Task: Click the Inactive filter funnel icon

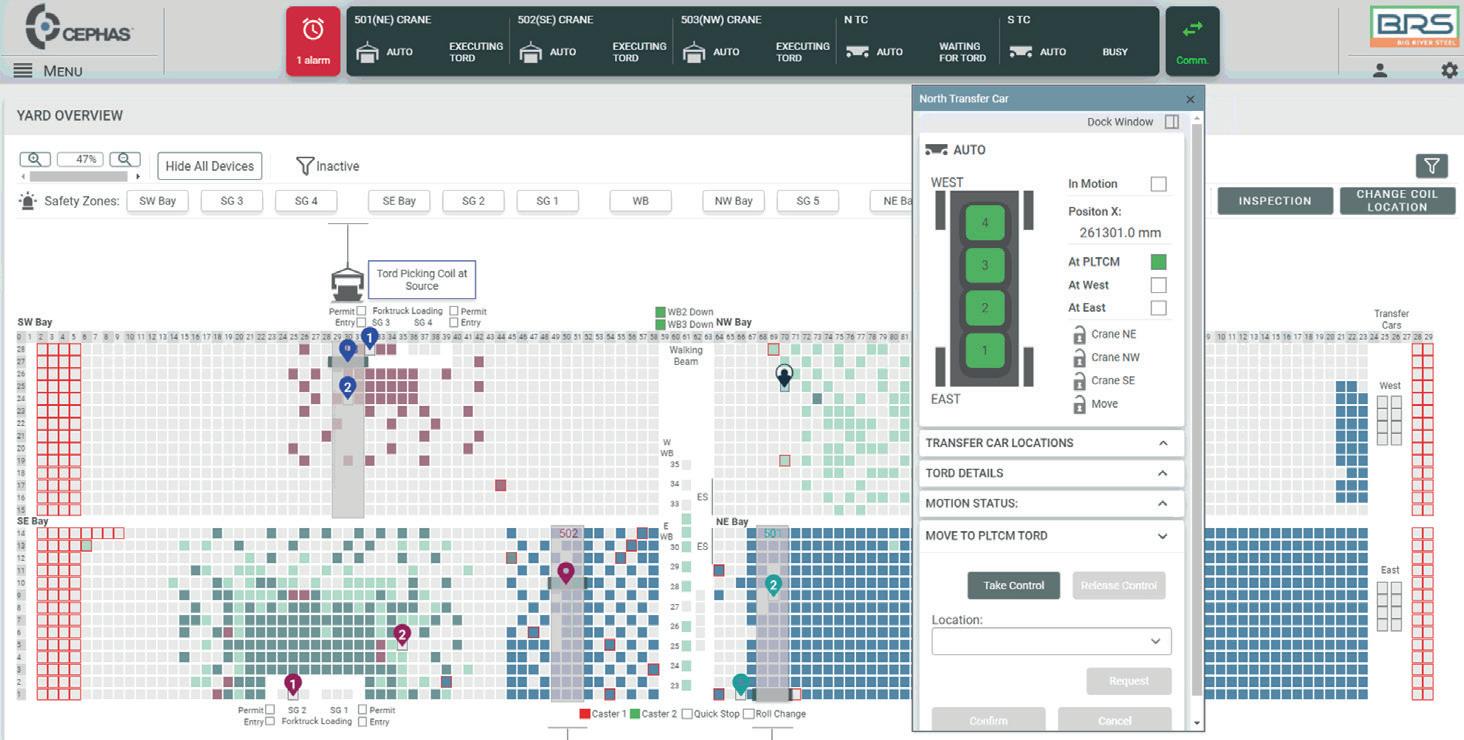Action: (x=305, y=166)
